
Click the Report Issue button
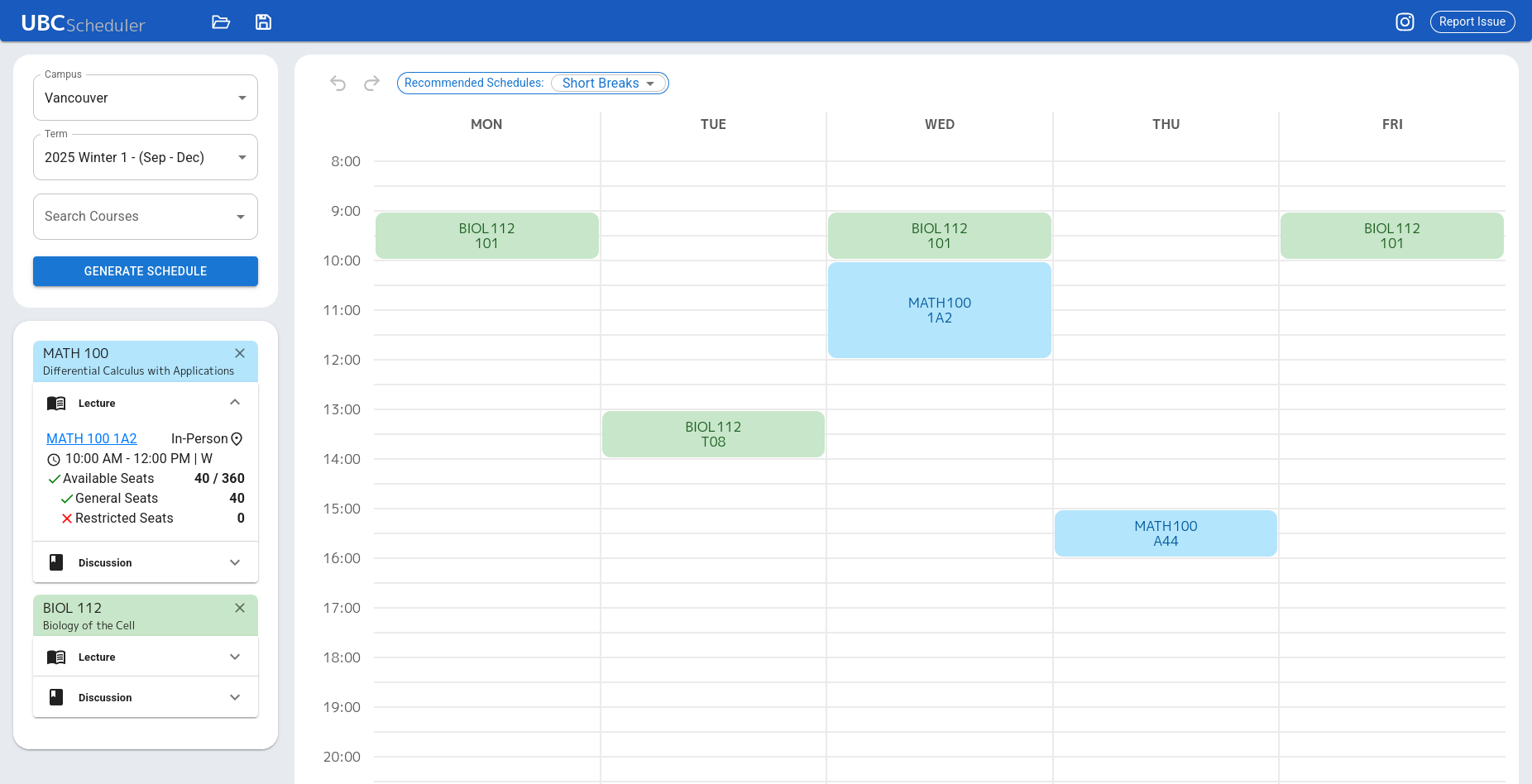1472,22
